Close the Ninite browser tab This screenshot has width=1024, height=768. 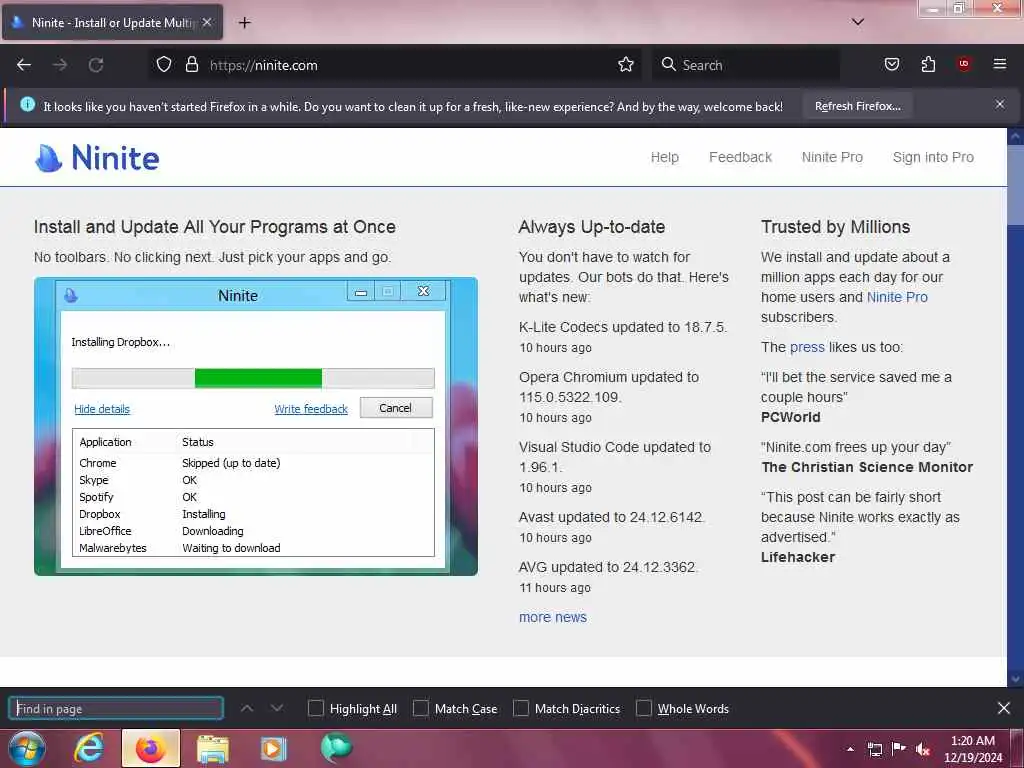207,22
